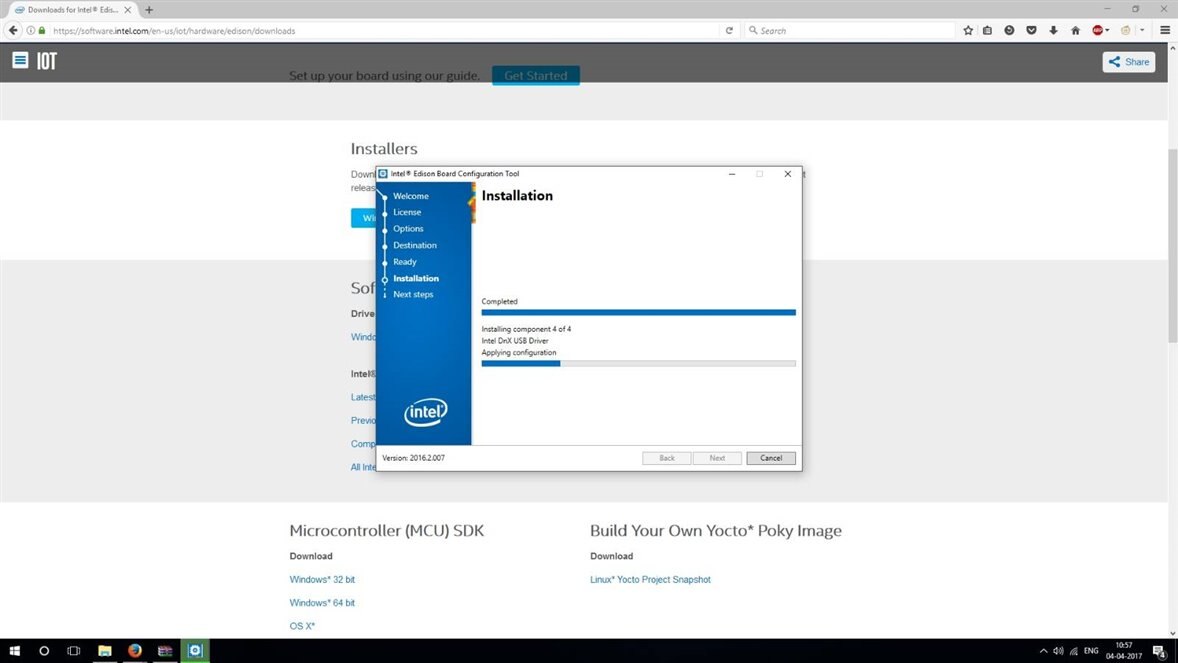
Task: Click the Share button on the page
Action: (1128, 62)
